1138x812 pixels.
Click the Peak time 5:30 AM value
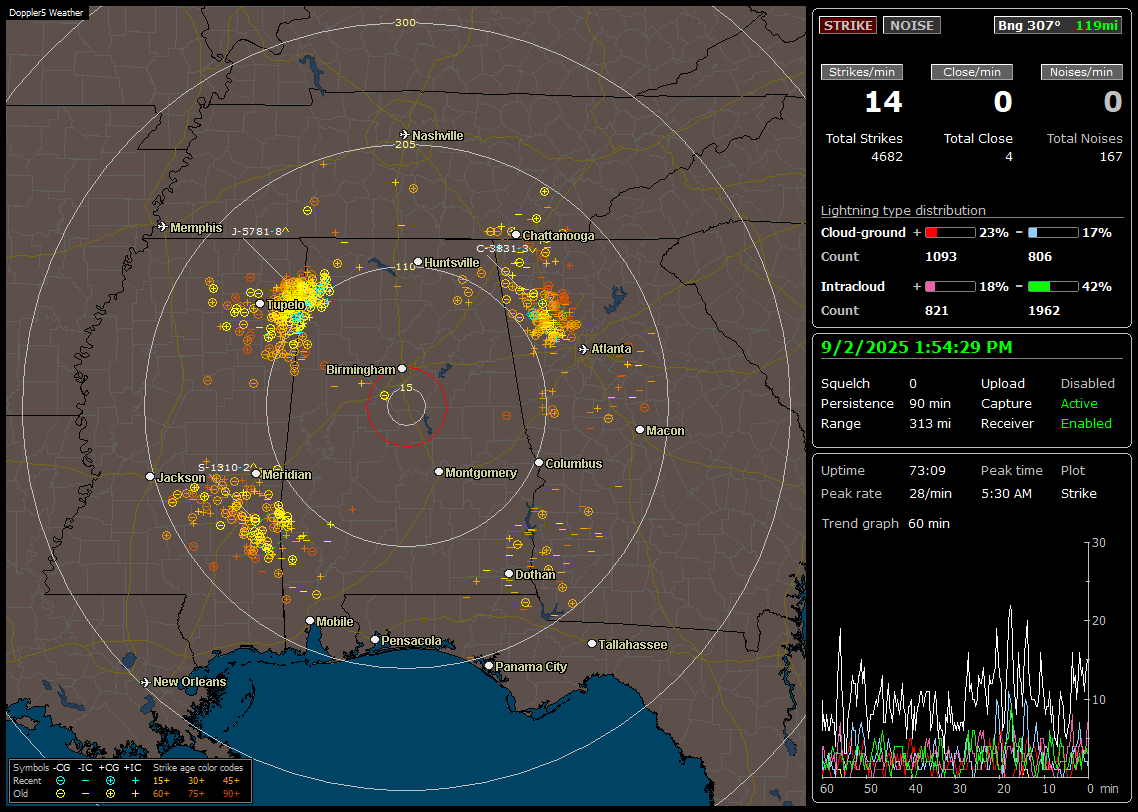pos(1006,493)
